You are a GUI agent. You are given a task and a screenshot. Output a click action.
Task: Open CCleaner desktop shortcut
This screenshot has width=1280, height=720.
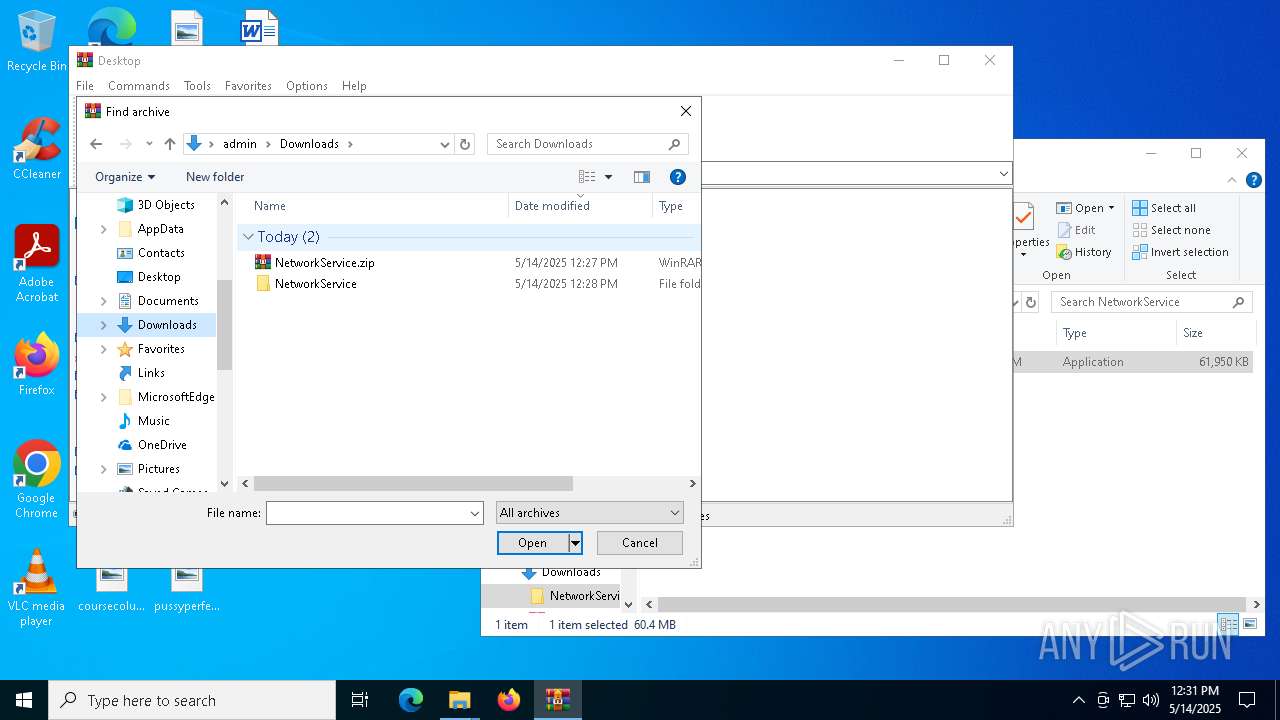click(x=37, y=148)
